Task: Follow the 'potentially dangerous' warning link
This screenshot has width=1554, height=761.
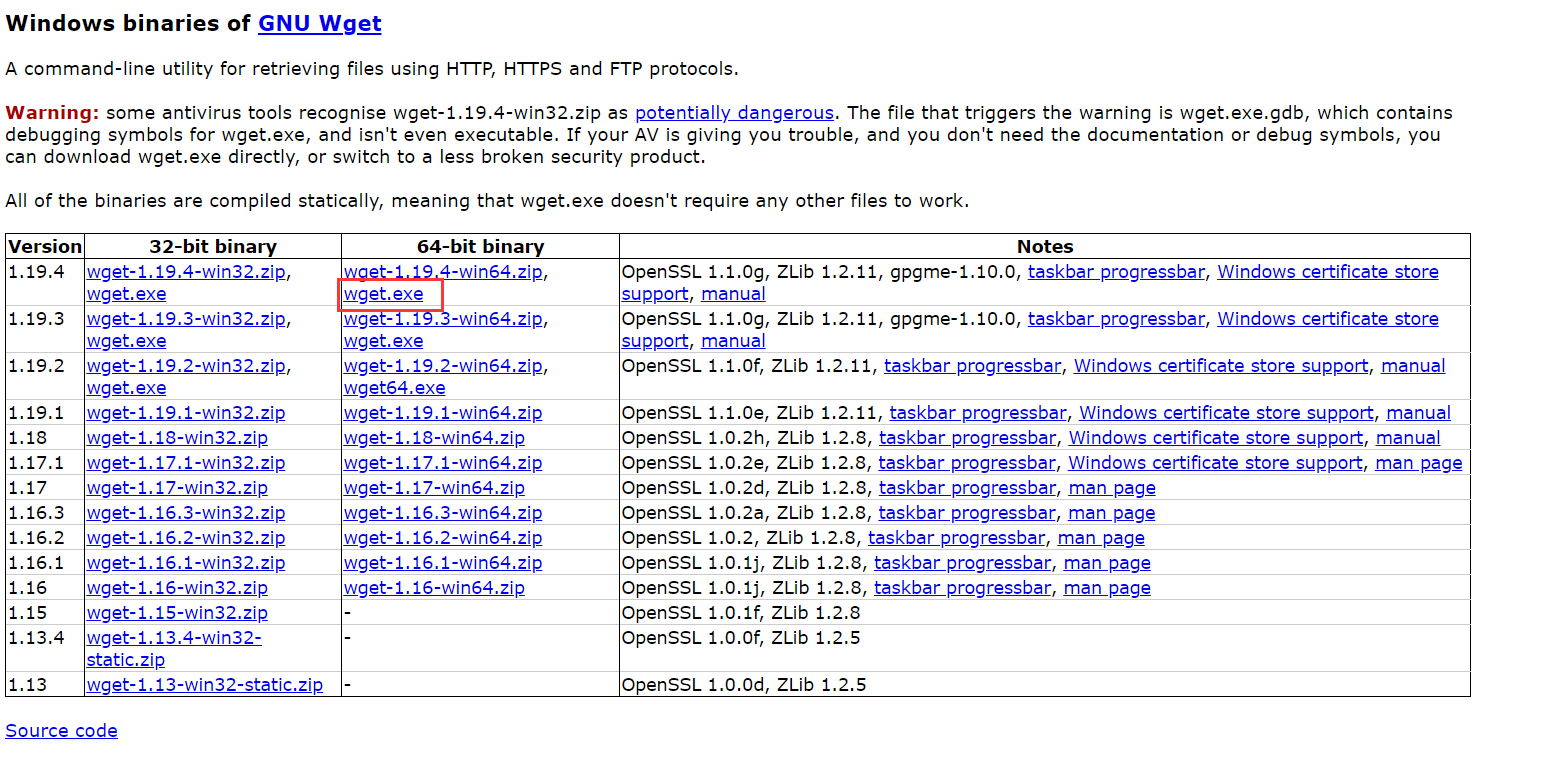Action: coord(734,113)
